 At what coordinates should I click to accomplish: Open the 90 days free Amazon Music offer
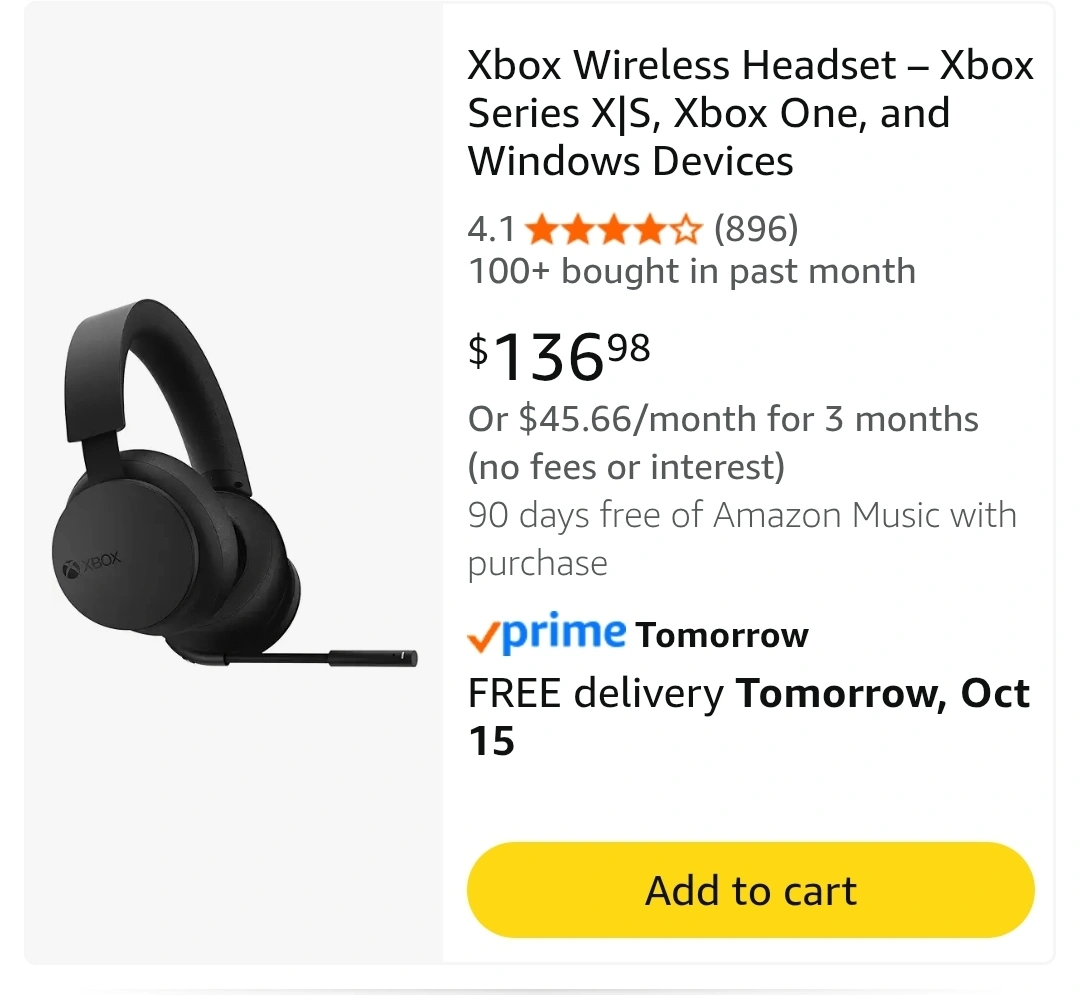(x=740, y=539)
